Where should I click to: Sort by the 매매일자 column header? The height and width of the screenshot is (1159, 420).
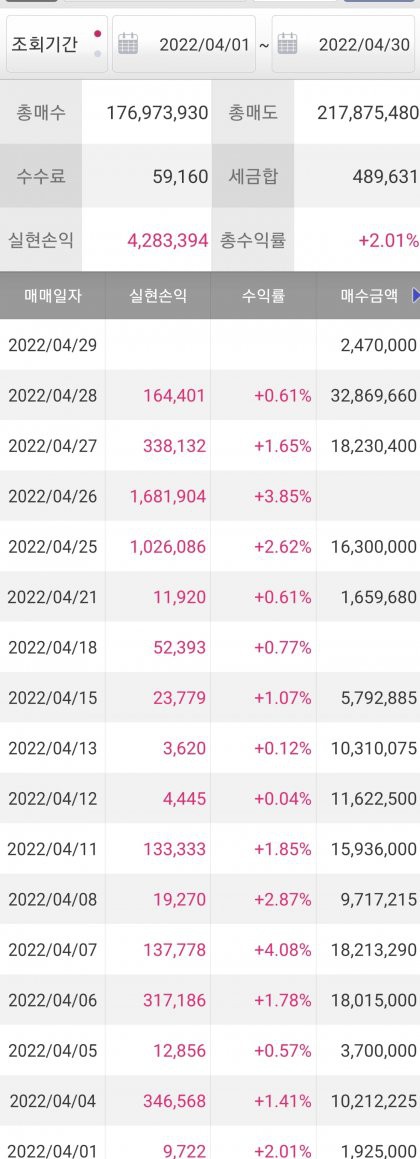coord(52,296)
